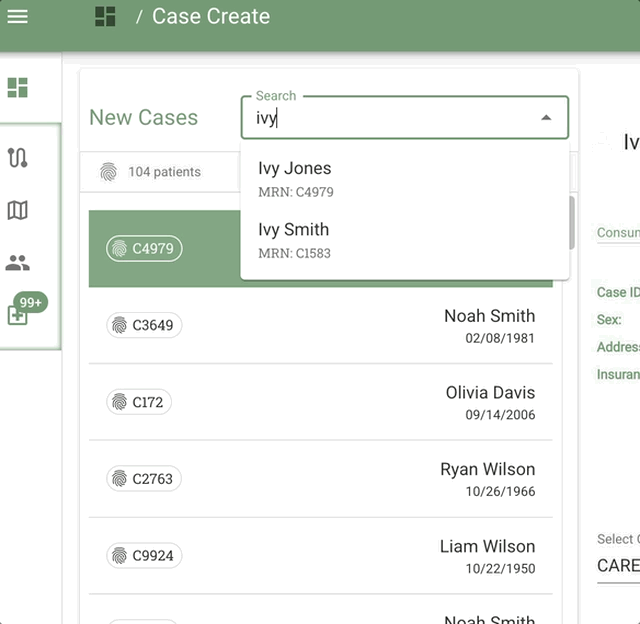Click the suggestions list scrollbar
The width and height of the screenshot is (640, 624).
point(571,222)
